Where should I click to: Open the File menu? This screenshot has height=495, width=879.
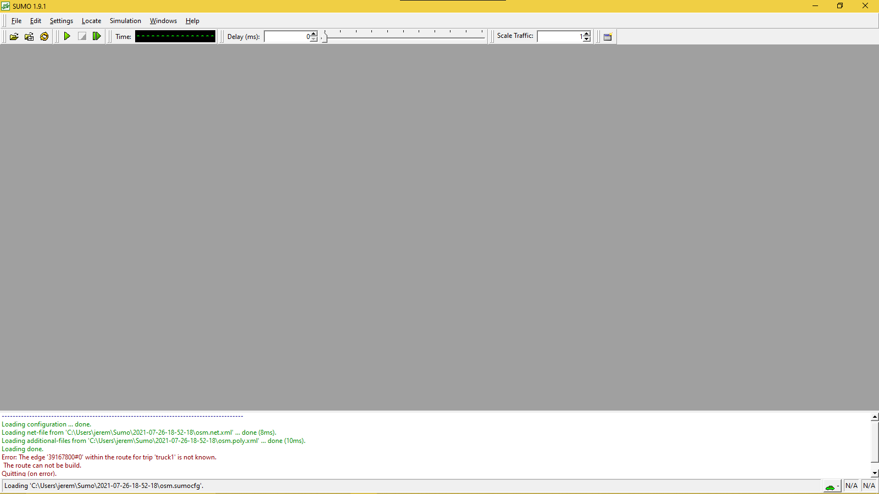click(x=16, y=21)
